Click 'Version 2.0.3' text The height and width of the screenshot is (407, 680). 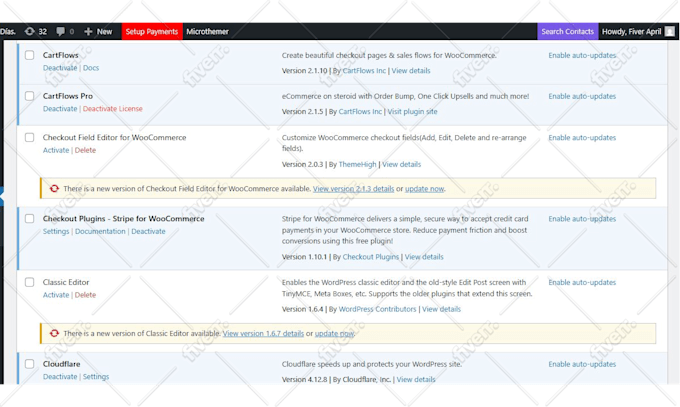(x=303, y=164)
